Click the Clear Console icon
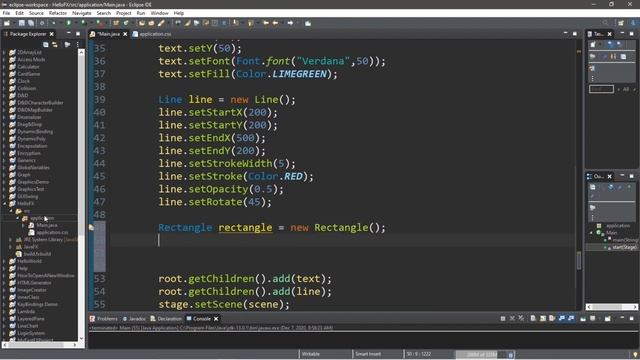This screenshot has width=640, height=360. click(x=533, y=318)
